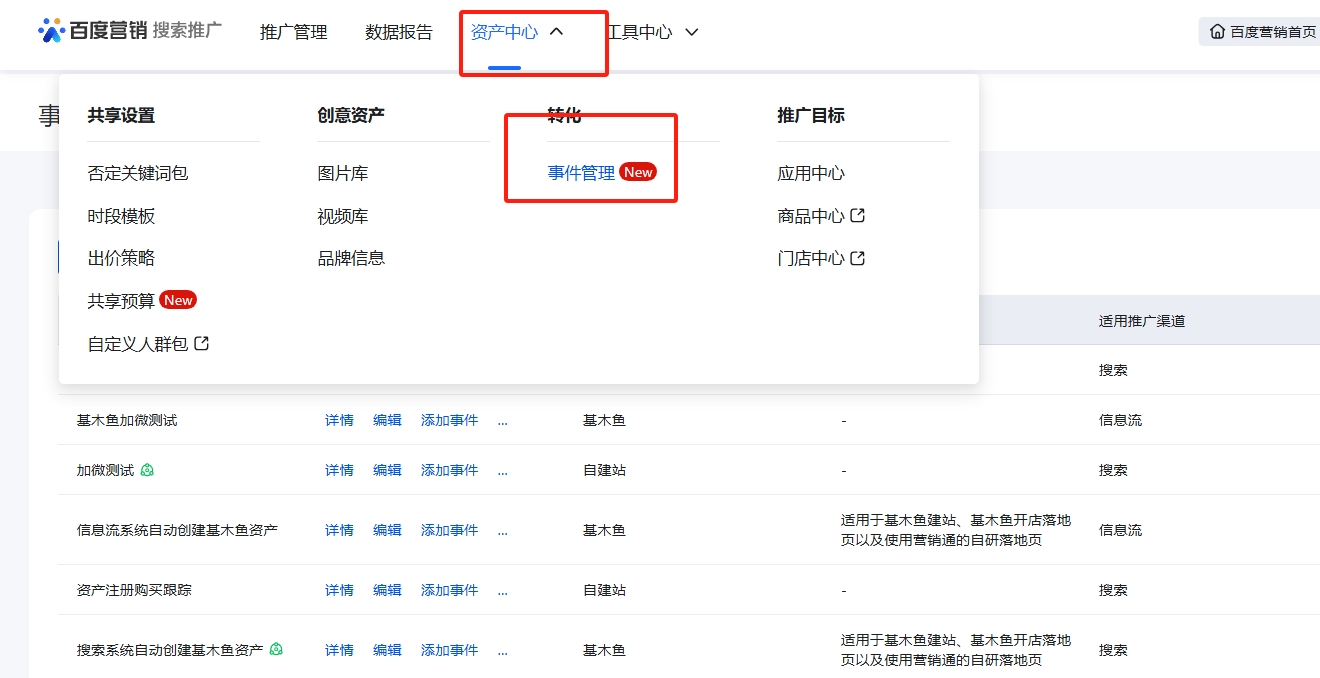Viewport: 1320px width, 678px height.
Task: Select 事件管理 under 转化
Action: point(581,173)
